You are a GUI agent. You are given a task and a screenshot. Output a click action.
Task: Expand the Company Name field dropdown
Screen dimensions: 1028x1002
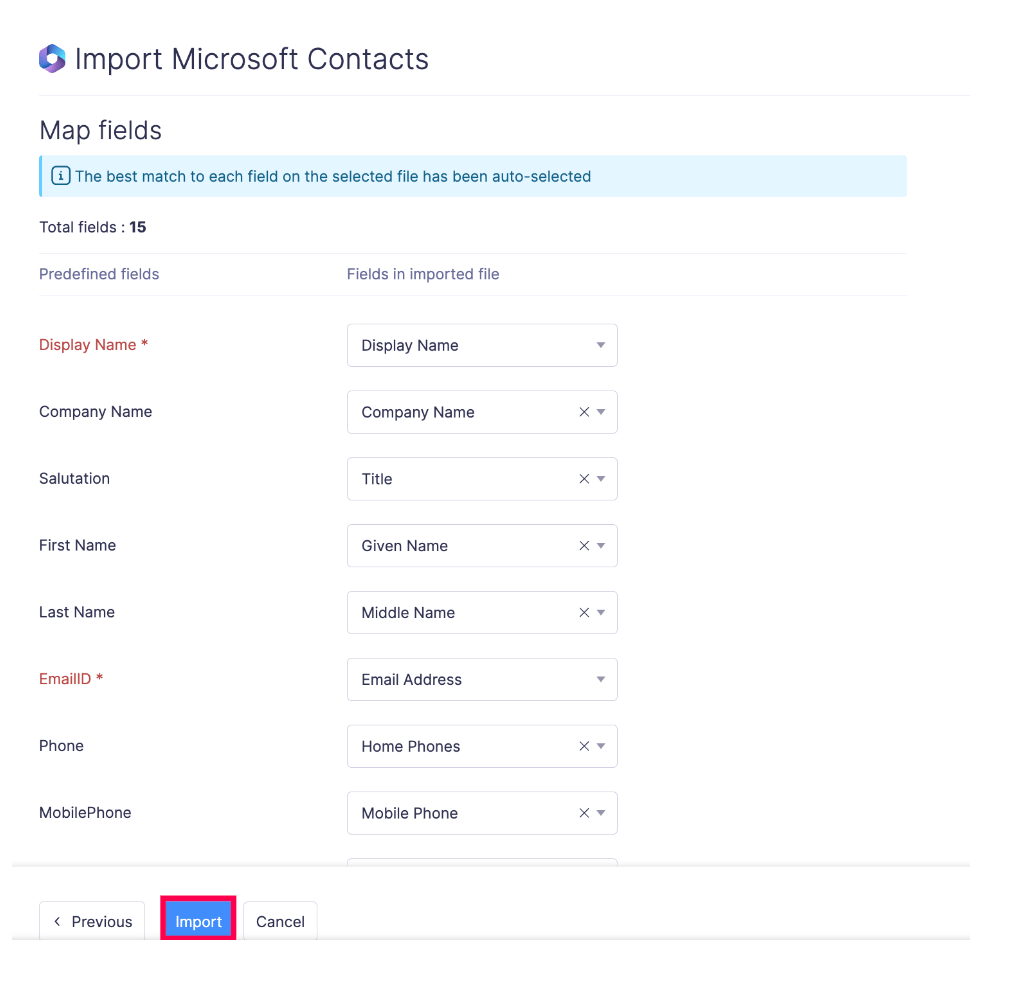(604, 411)
